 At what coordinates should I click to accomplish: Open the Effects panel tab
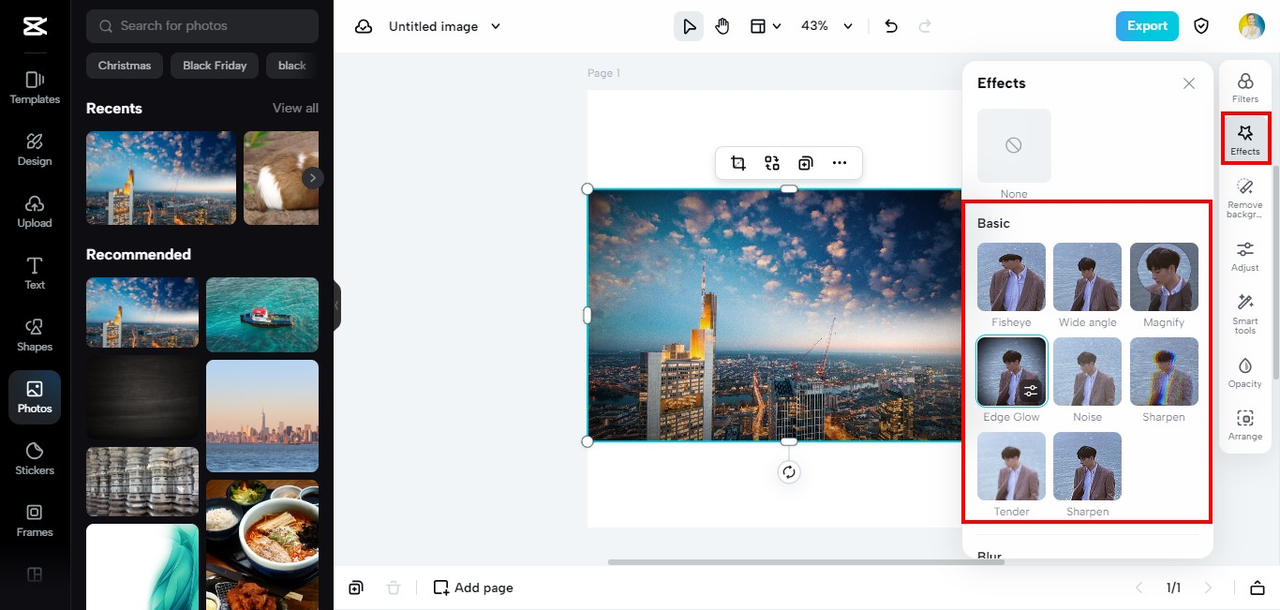tap(1245, 139)
